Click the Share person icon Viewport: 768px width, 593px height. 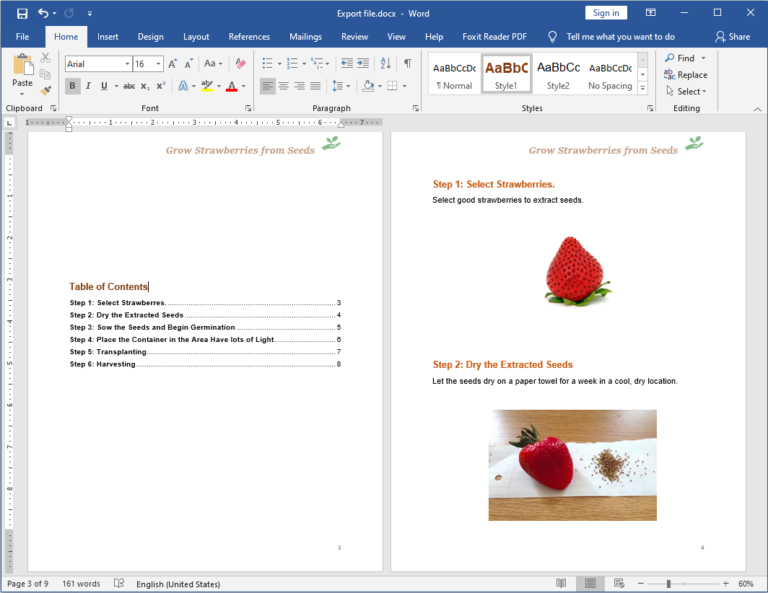coord(720,37)
